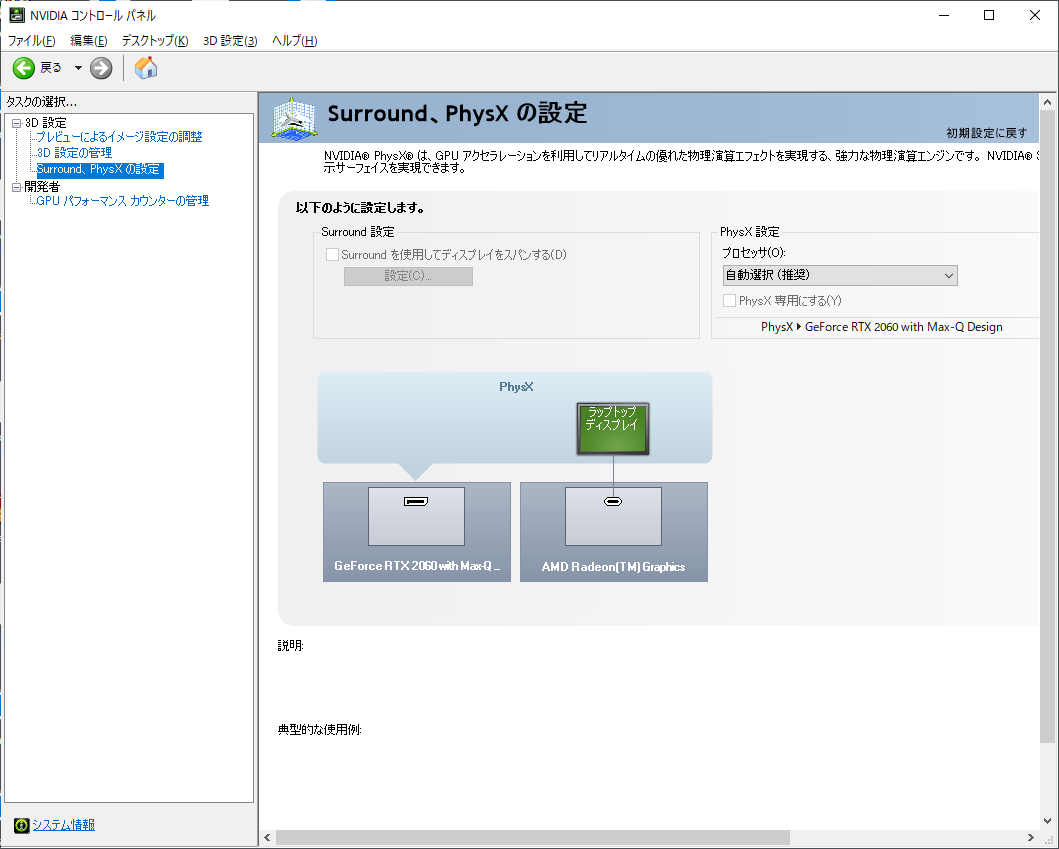Click the horizontal scrollbar right arrow

pyautogui.click(x=1031, y=838)
